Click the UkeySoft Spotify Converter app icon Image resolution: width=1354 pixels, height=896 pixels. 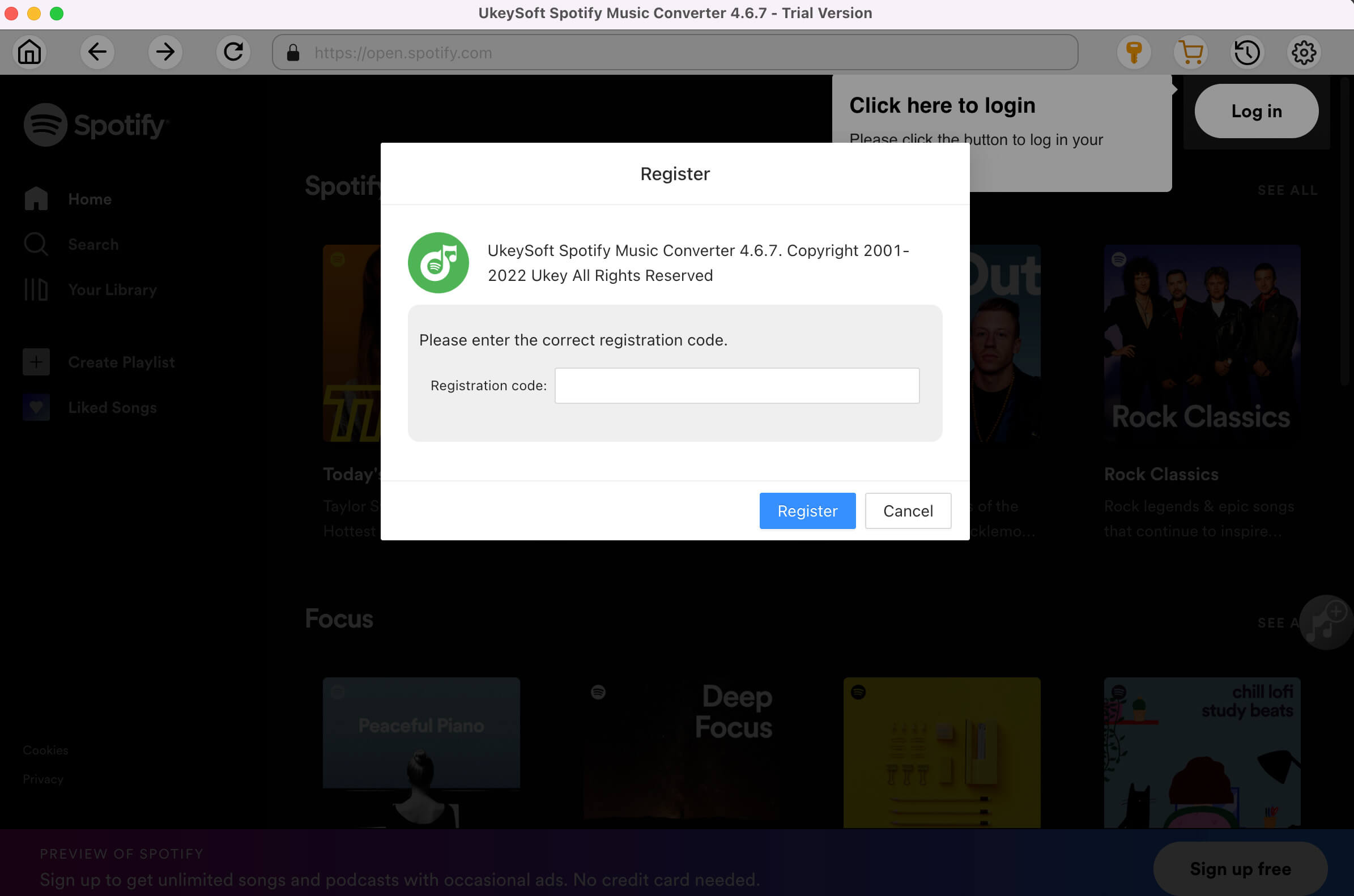[438, 263]
